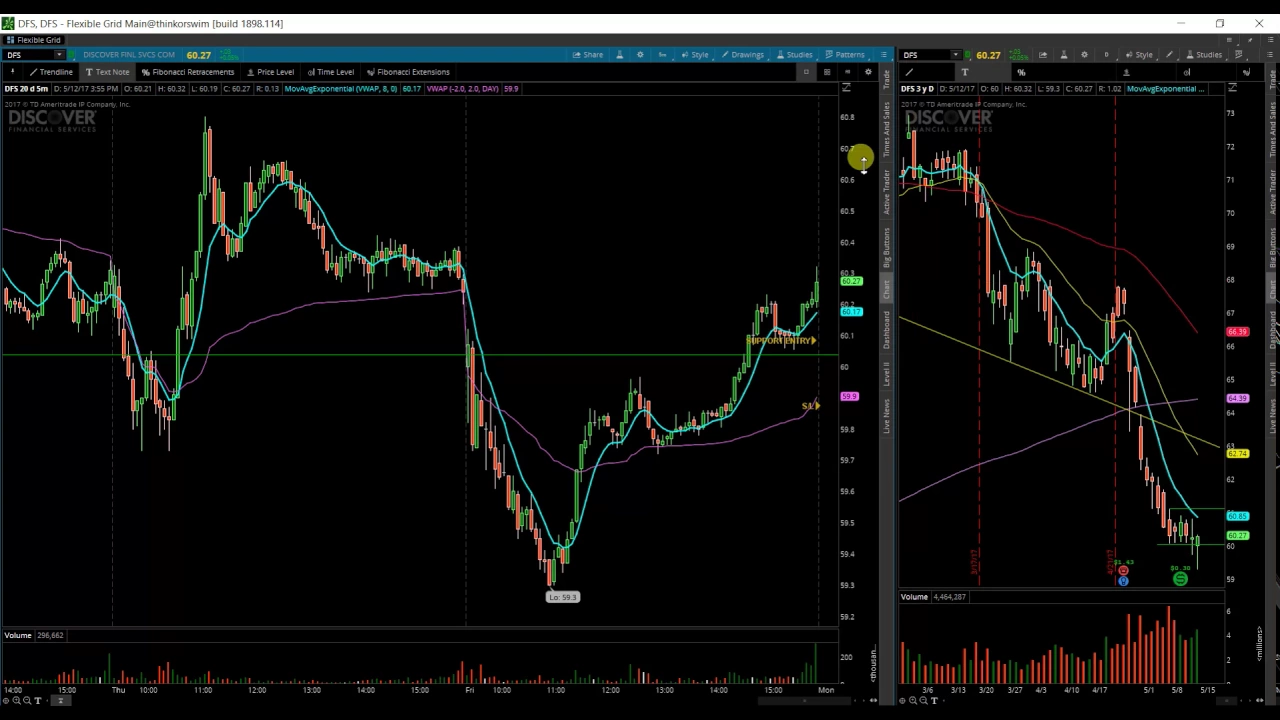Select the Text Note drawing tool
The height and width of the screenshot is (720, 1280).
tap(107, 72)
